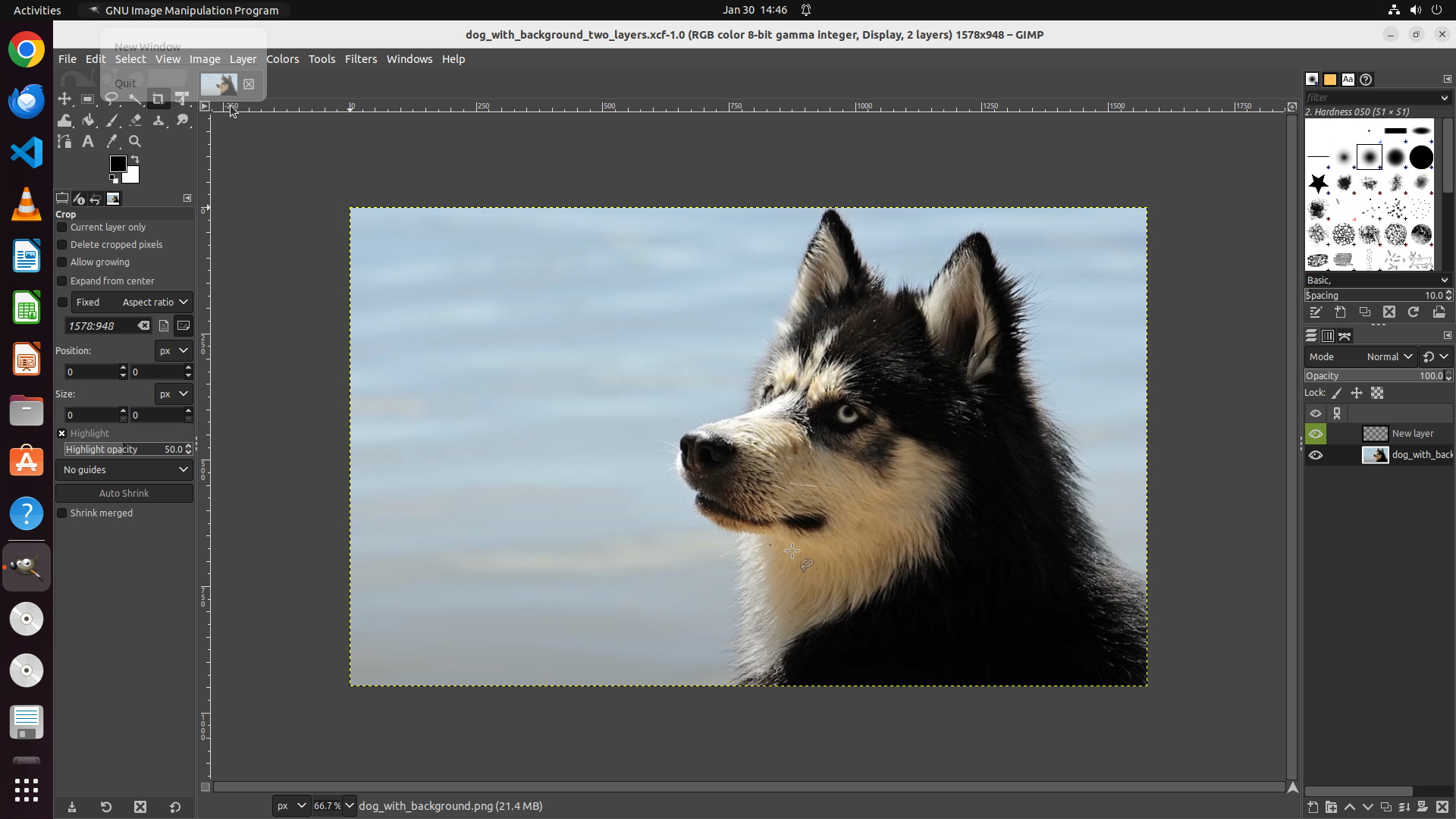This screenshot has height=819, width=1456.
Task: Select the Bucket Fill tool
Action: (89, 120)
